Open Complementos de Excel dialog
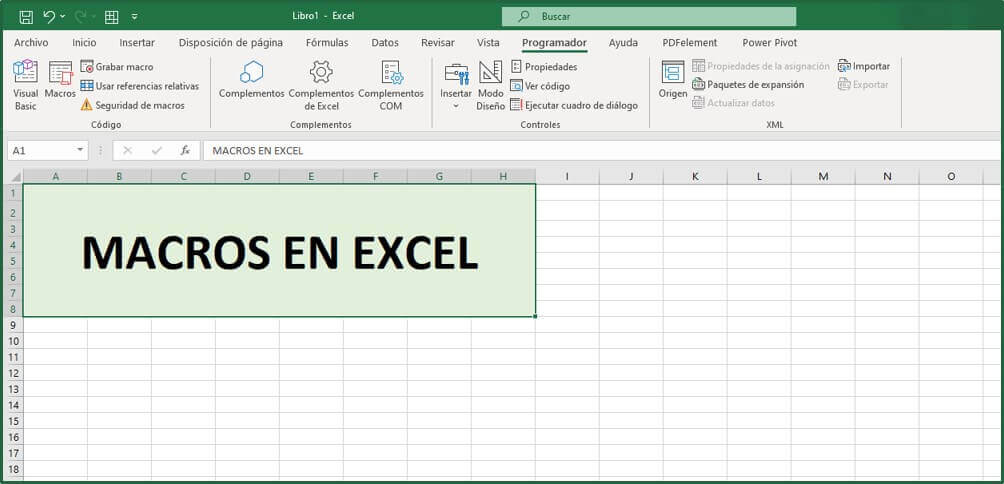This screenshot has width=1004, height=484. coord(321,84)
